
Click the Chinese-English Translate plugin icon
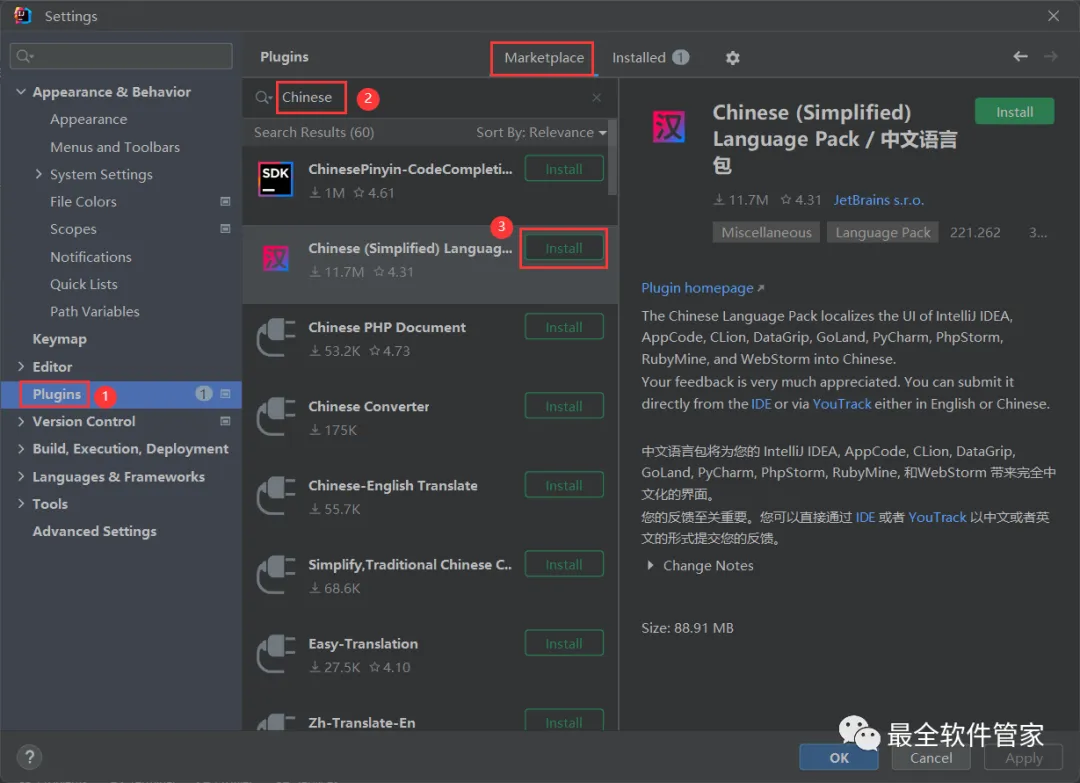point(276,495)
